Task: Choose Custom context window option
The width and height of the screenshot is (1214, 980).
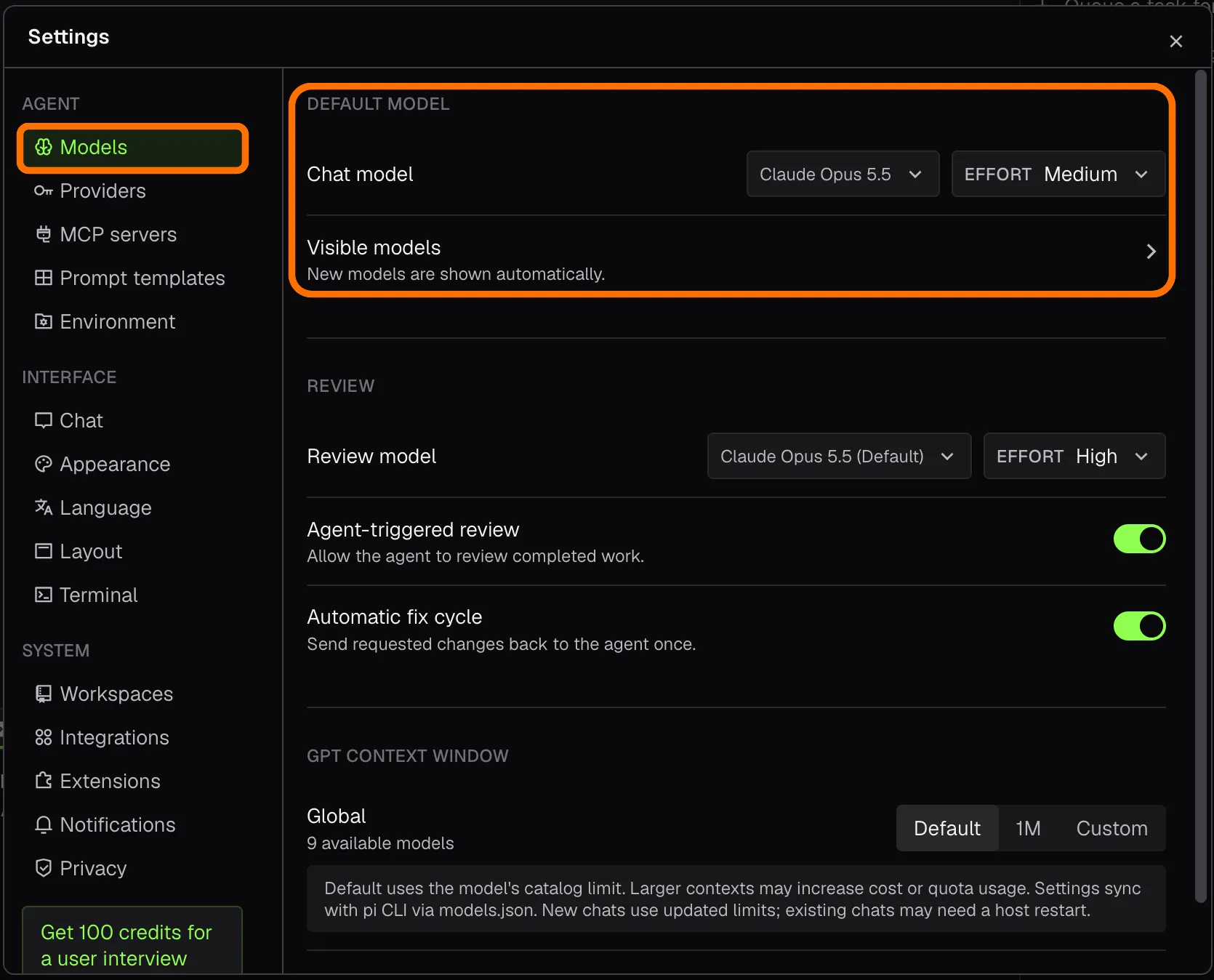Action: tap(1112, 828)
